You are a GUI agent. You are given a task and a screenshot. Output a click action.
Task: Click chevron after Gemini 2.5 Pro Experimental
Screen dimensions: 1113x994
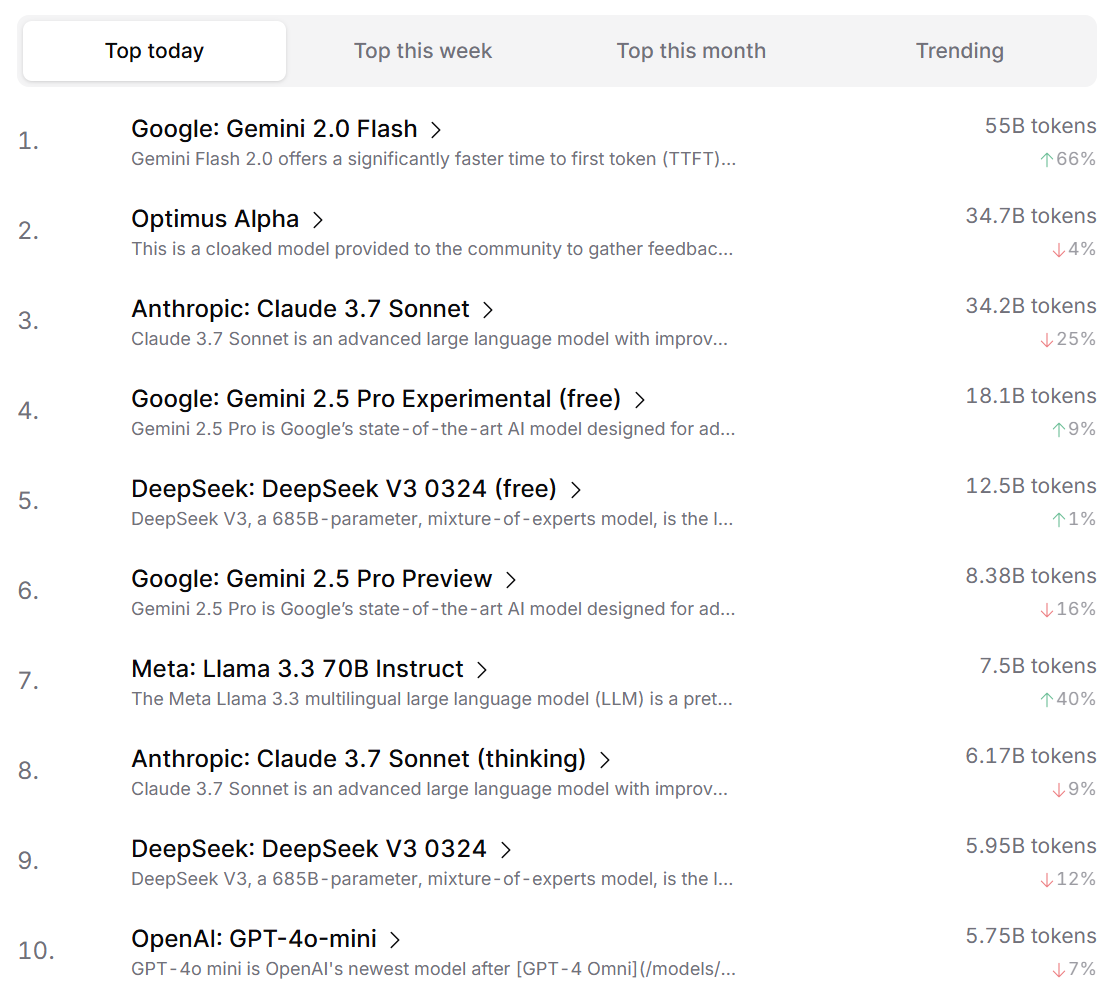640,400
